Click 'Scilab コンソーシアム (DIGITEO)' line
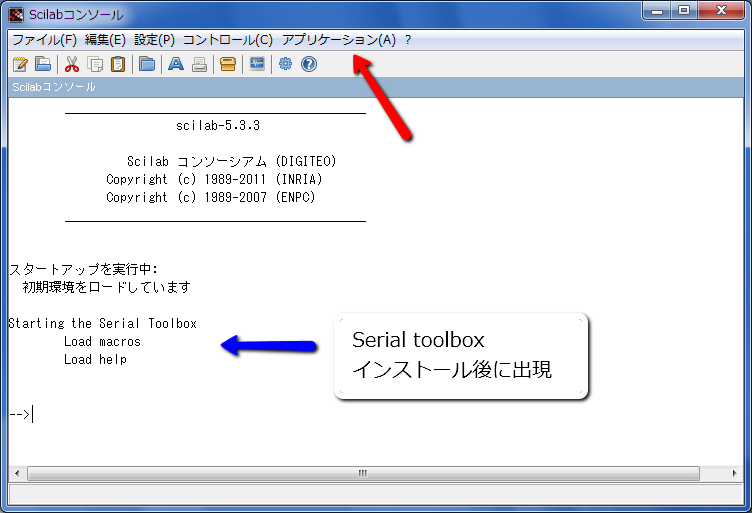The height and width of the screenshot is (513, 752). tap(232, 161)
